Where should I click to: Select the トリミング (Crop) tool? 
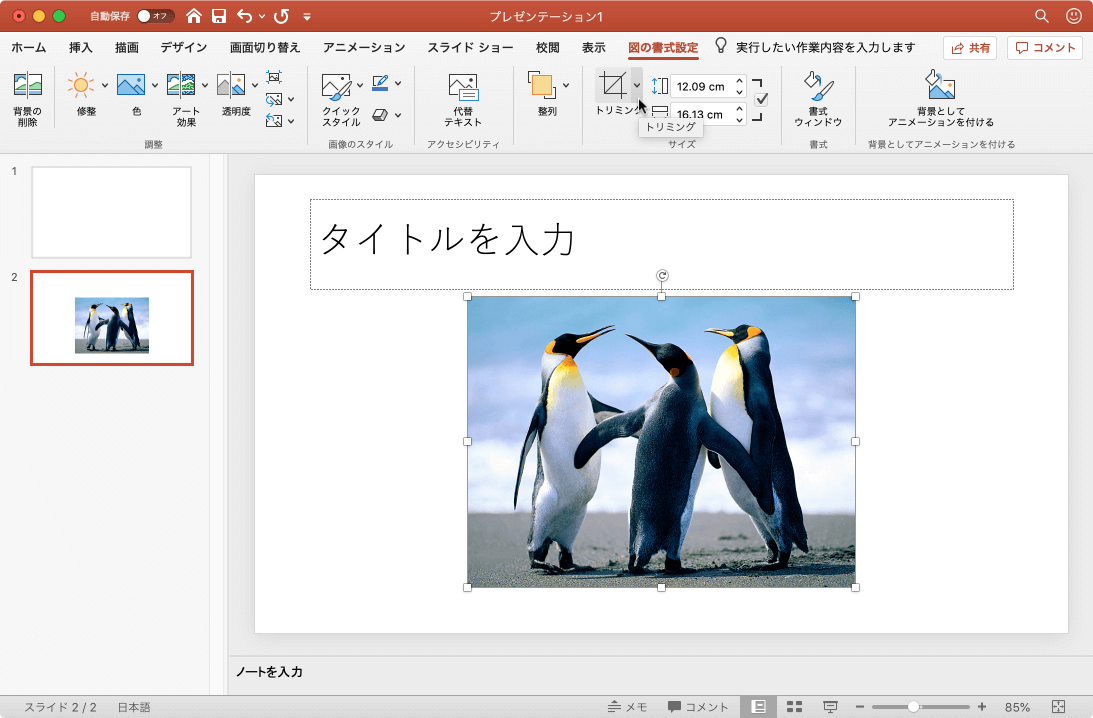[612, 86]
